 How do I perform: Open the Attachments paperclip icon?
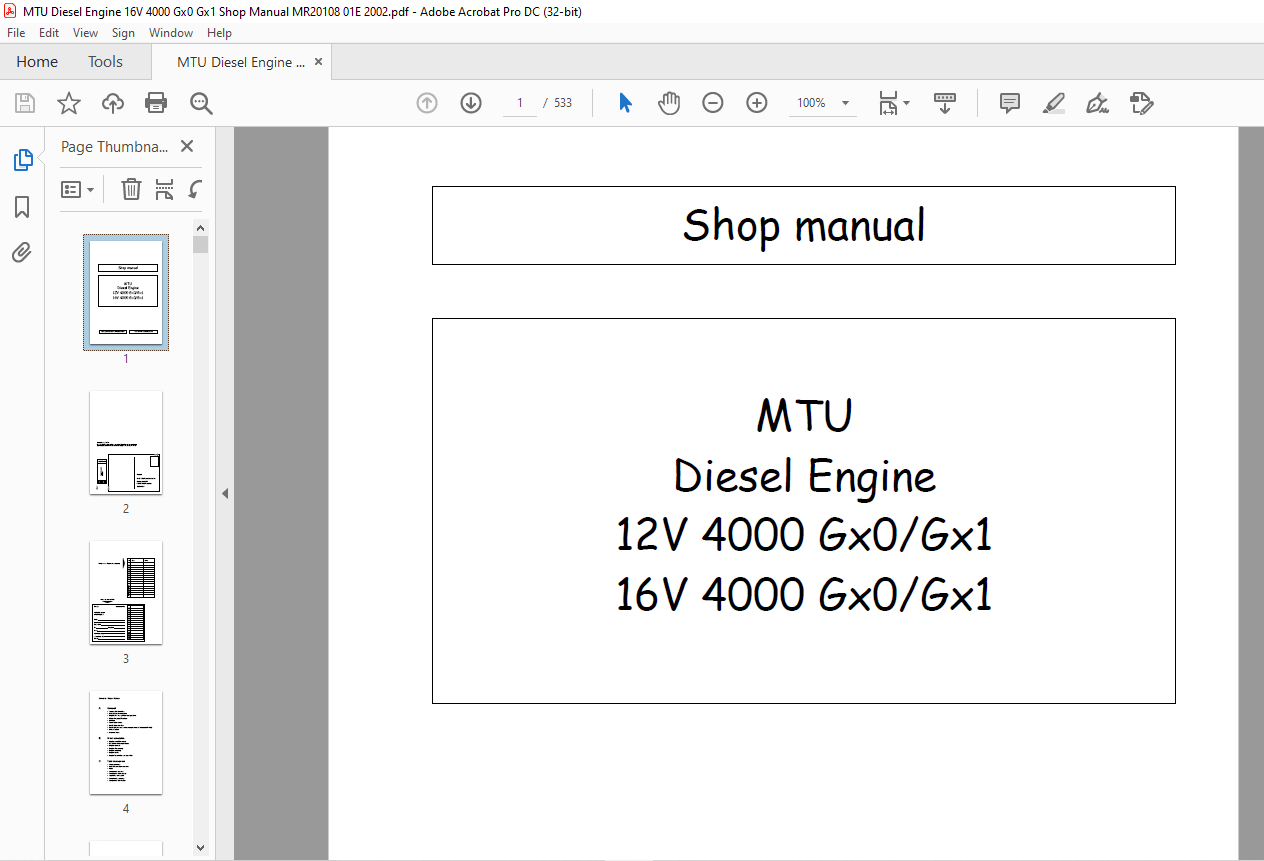(x=22, y=252)
